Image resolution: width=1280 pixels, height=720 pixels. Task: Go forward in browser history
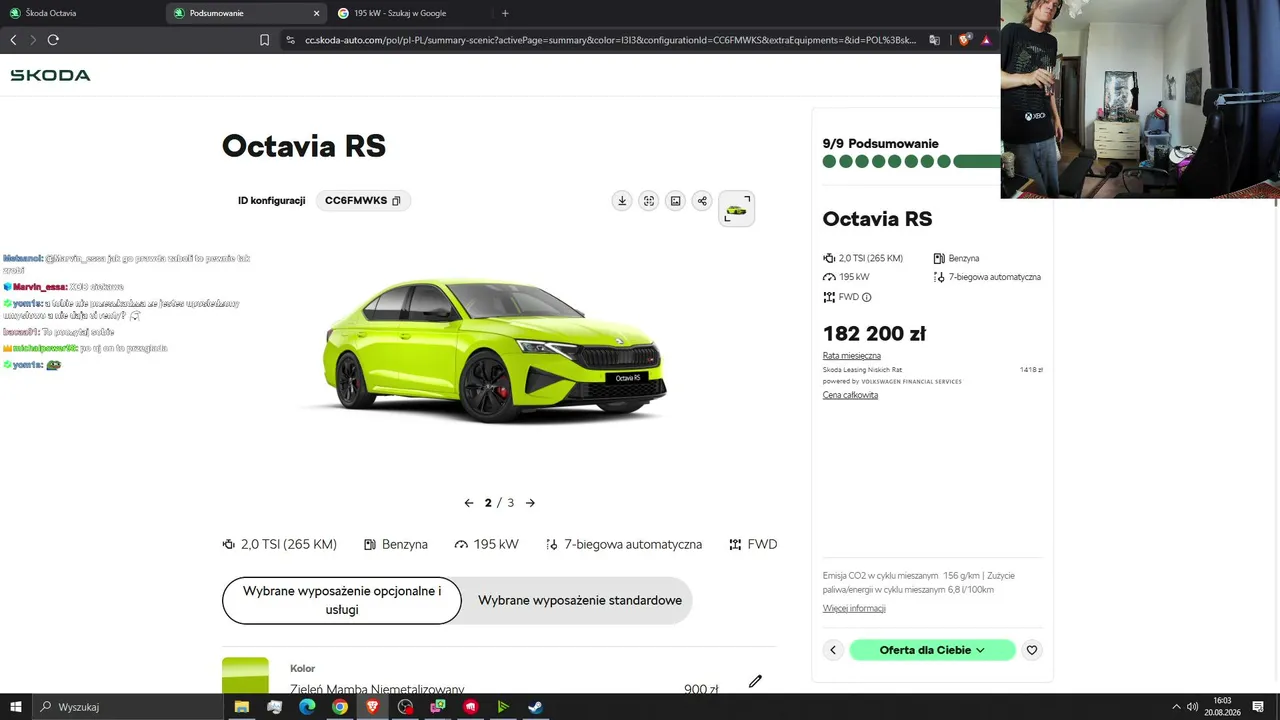coord(33,40)
